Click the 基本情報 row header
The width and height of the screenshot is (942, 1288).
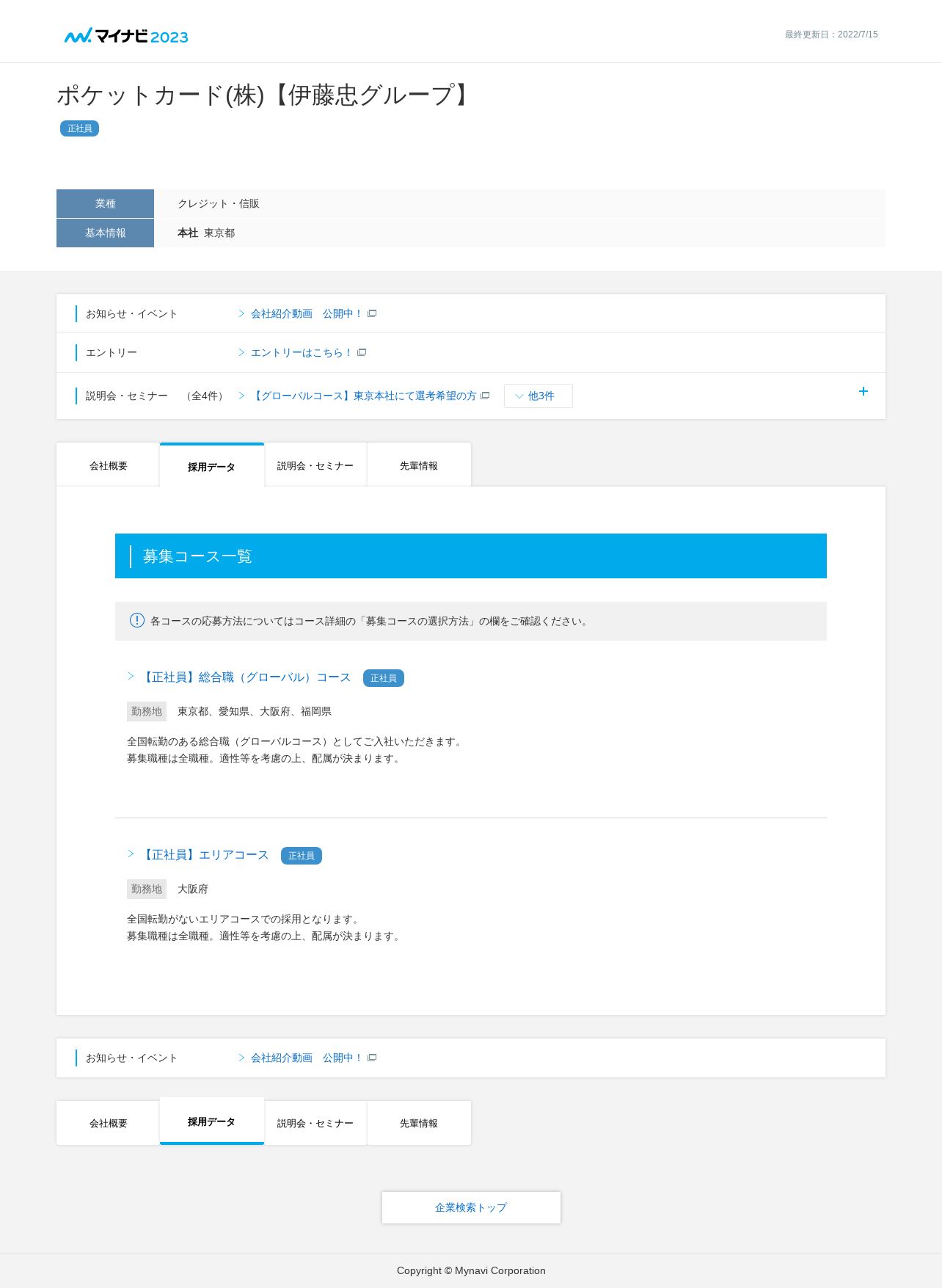(105, 233)
